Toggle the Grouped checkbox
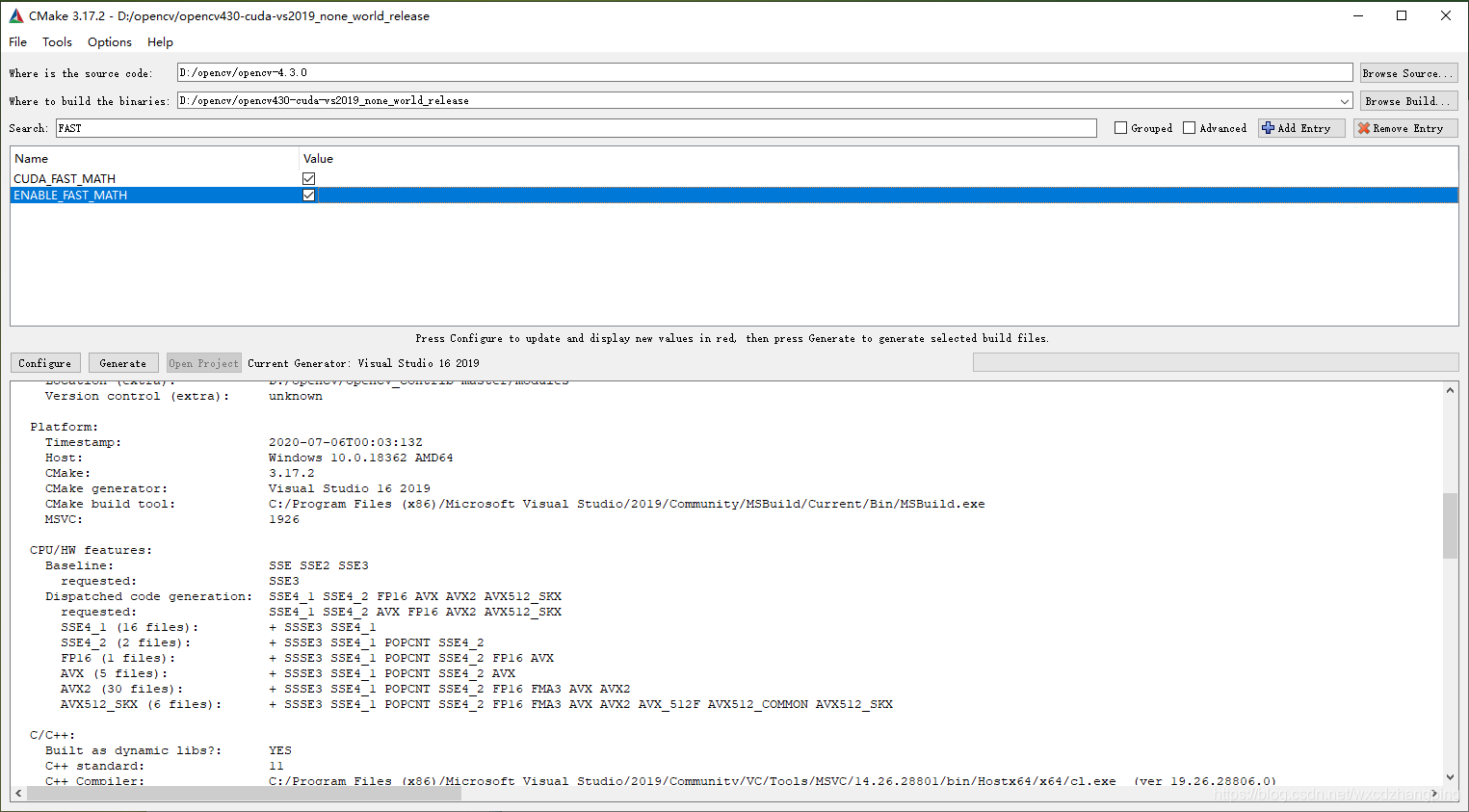The image size is (1469, 812). click(1121, 128)
